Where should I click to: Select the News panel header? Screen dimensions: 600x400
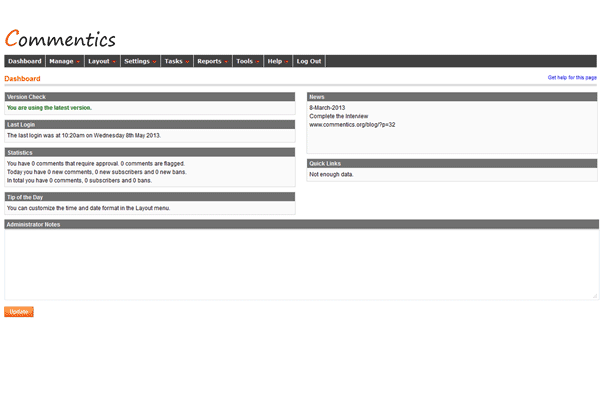[452, 97]
